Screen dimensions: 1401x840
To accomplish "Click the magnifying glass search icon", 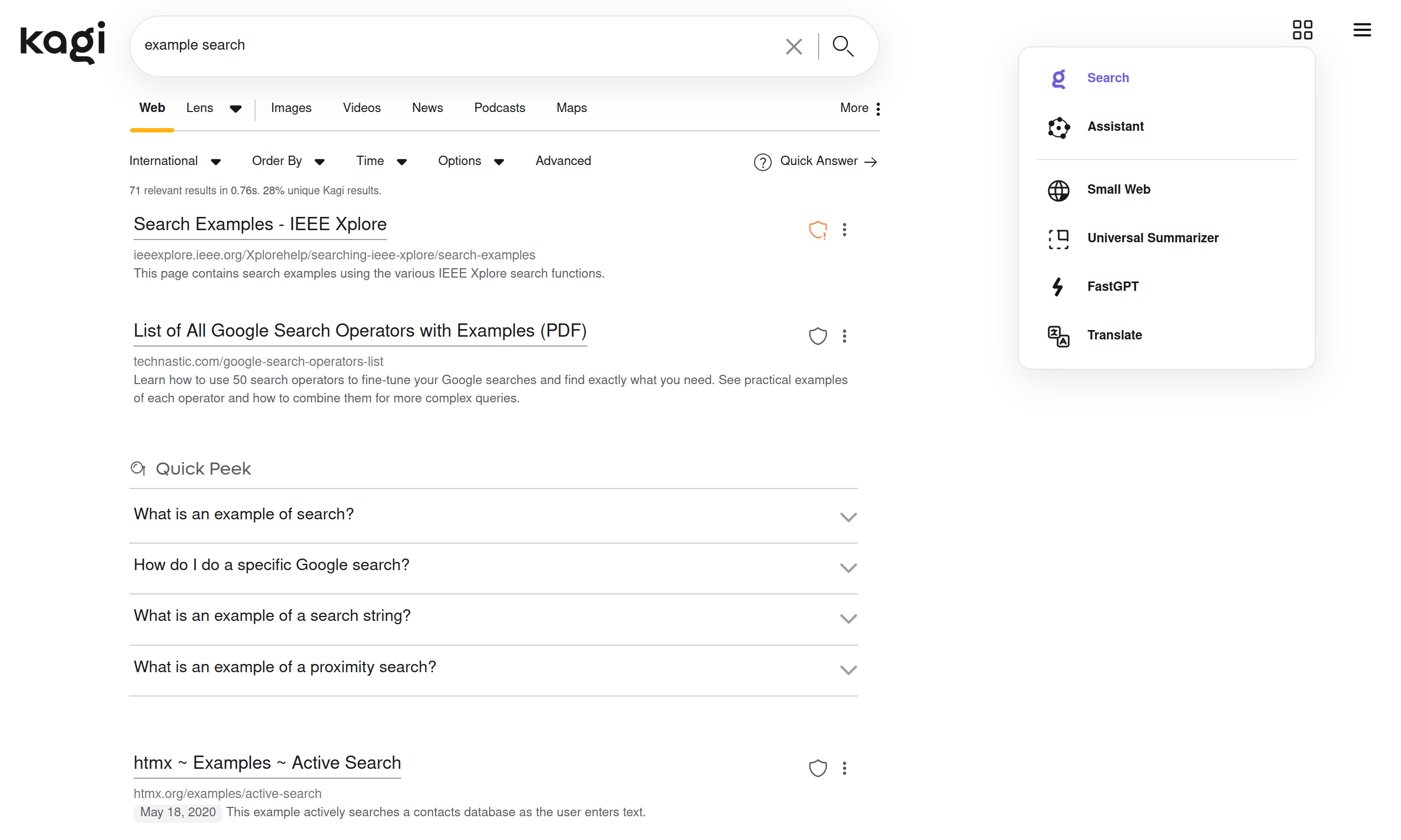I will (842, 46).
